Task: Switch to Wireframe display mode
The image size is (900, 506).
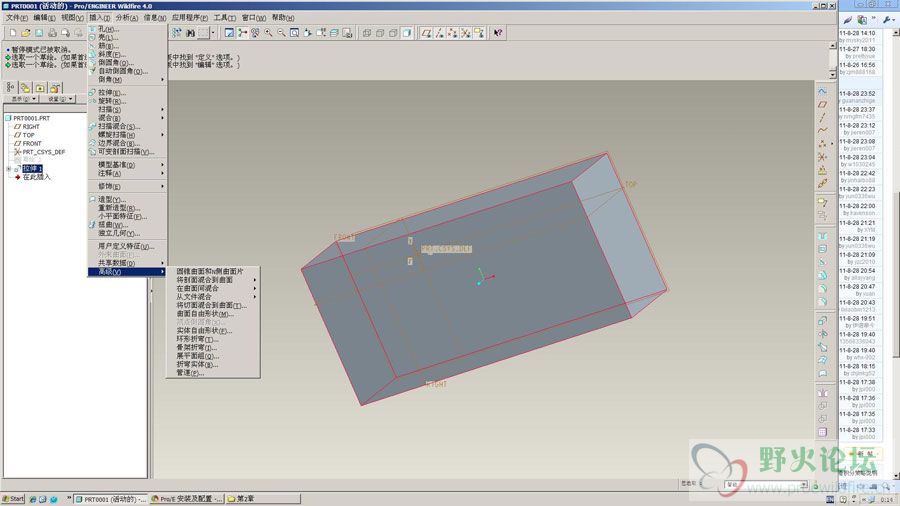Action: [367, 33]
